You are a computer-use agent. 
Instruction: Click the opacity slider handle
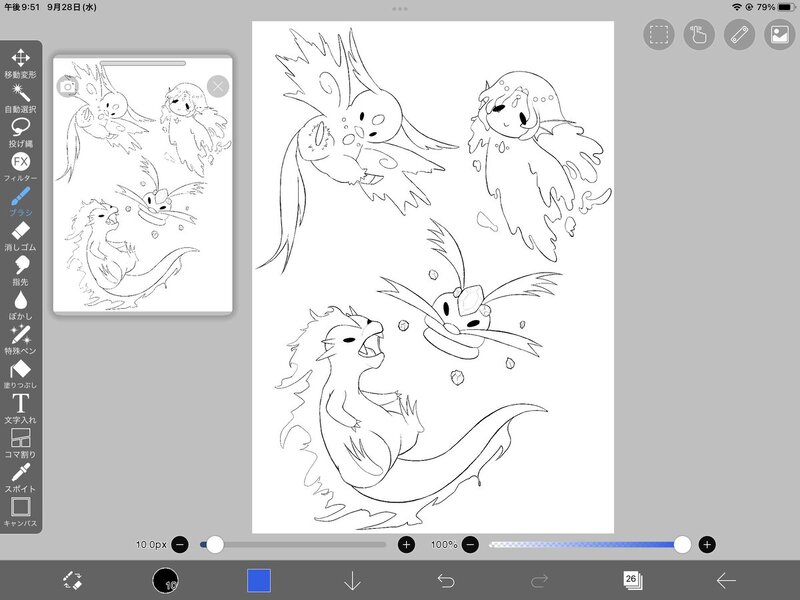pyautogui.click(x=682, y=544)
